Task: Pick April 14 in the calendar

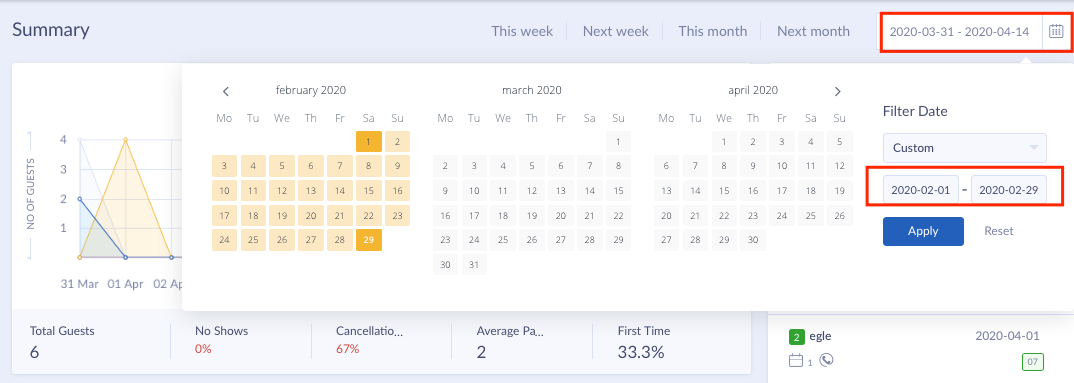Action: point(695,191)
